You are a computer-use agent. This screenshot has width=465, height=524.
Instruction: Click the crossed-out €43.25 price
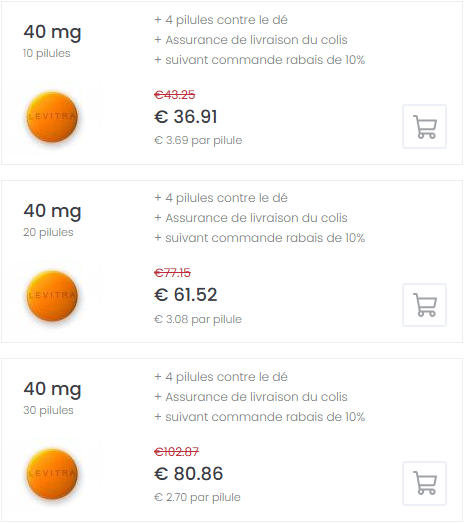point(175,95)
